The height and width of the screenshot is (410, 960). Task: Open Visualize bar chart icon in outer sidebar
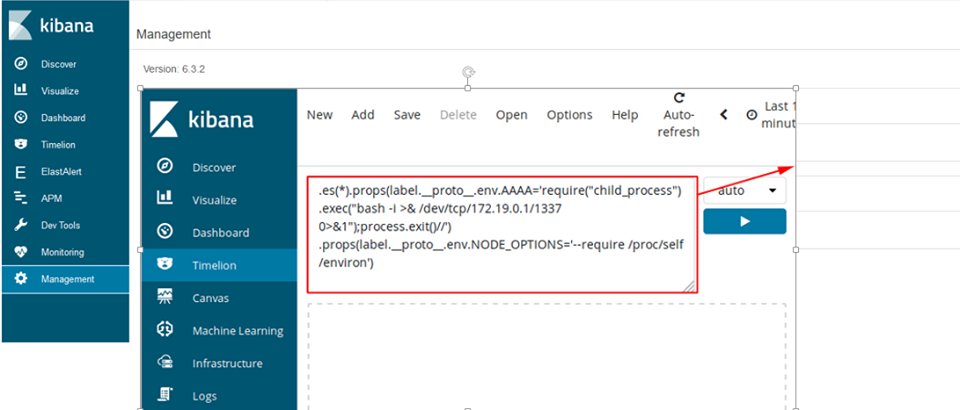click(x=20, y=90)
